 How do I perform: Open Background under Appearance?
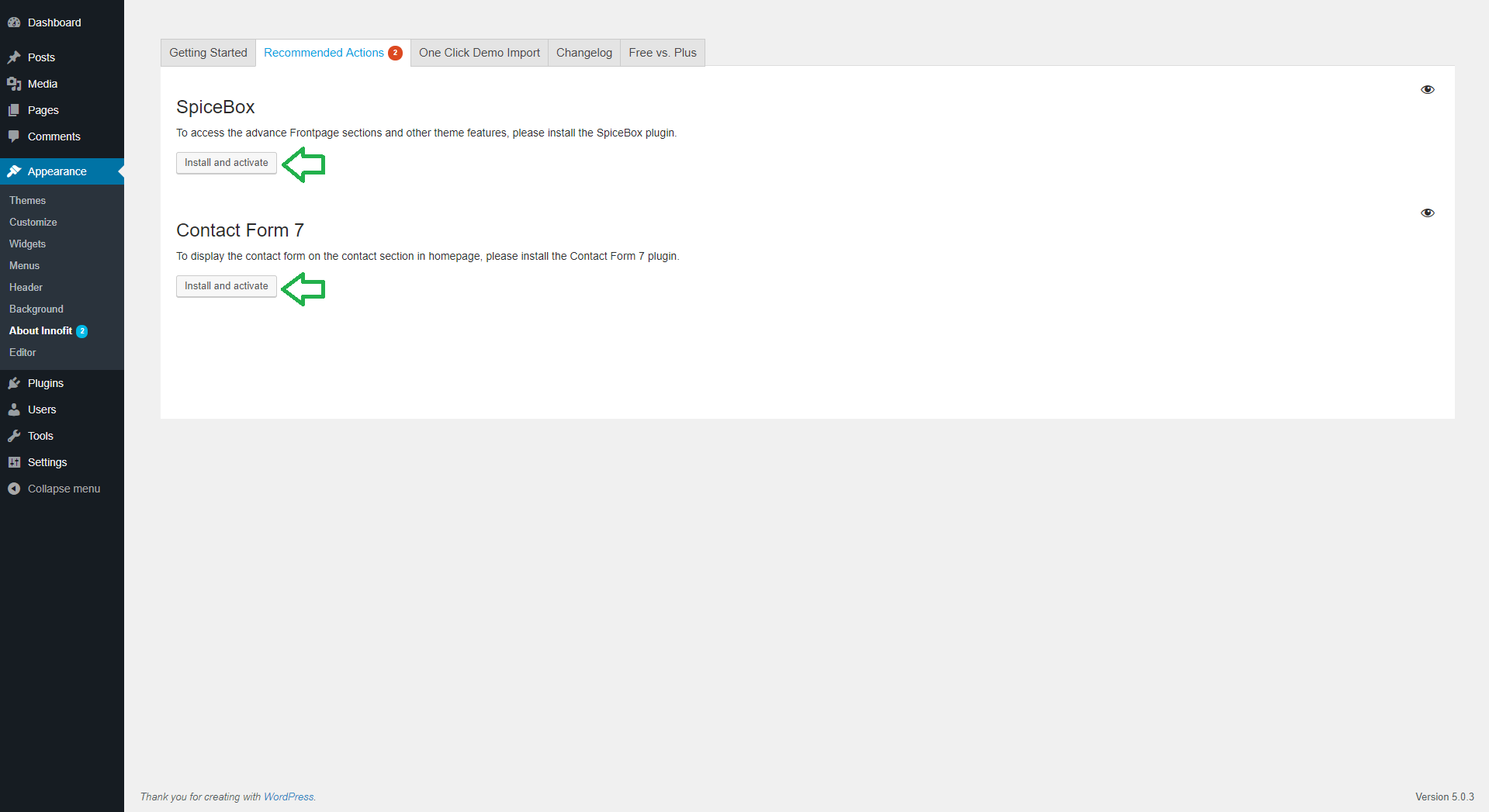click(x=62, y=309)
